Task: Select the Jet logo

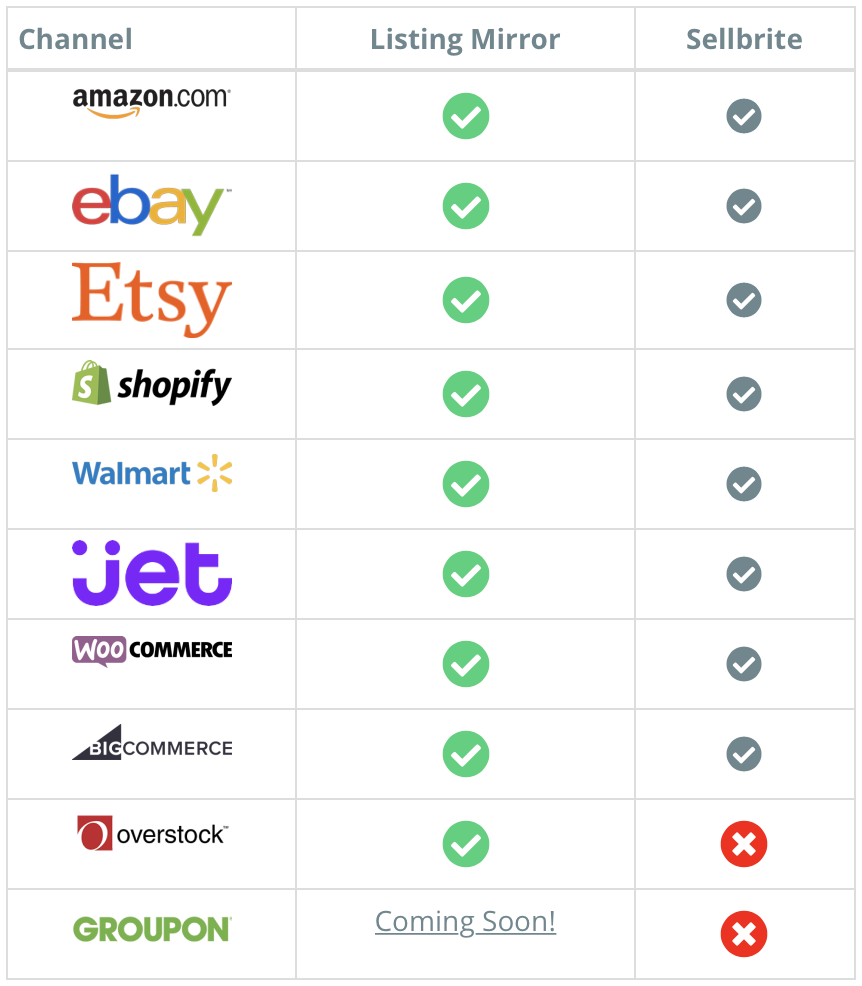Action: [x=152, y=573]
